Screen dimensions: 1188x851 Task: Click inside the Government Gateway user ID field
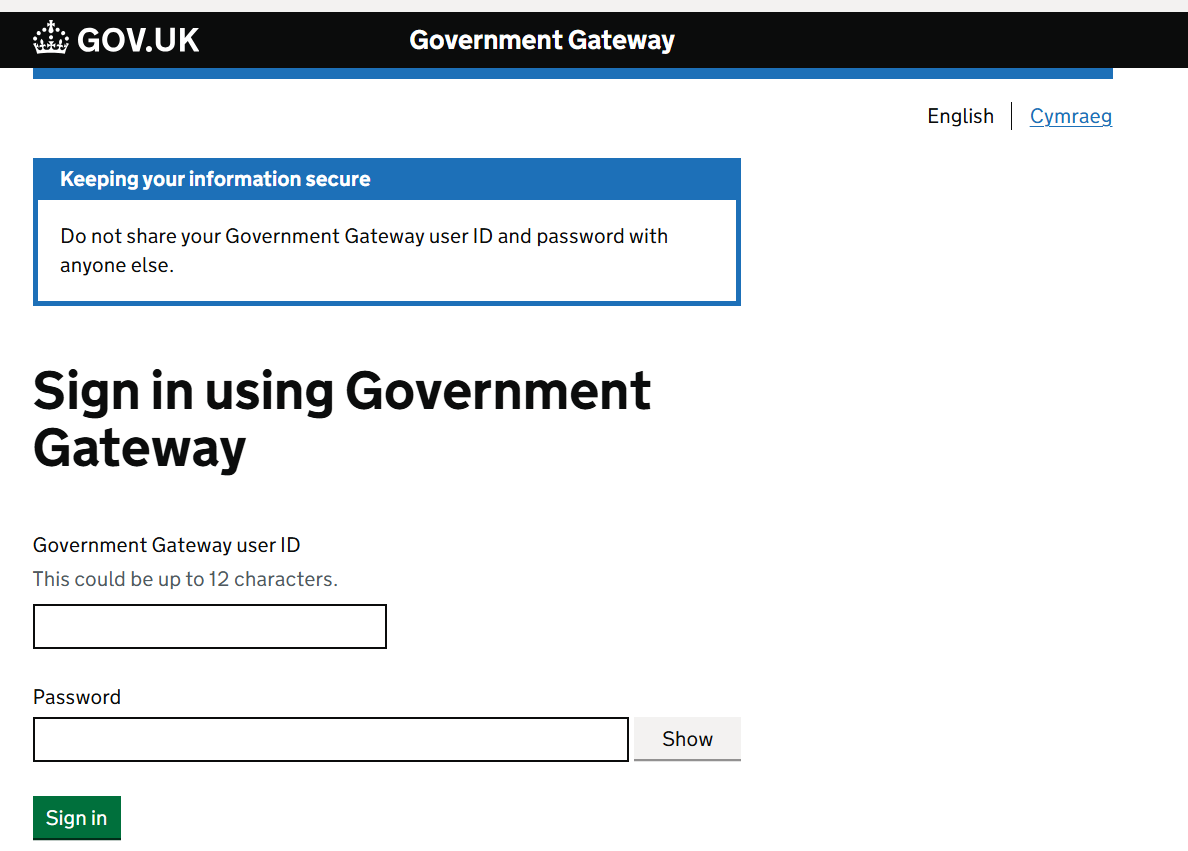[x=209, y=626]
